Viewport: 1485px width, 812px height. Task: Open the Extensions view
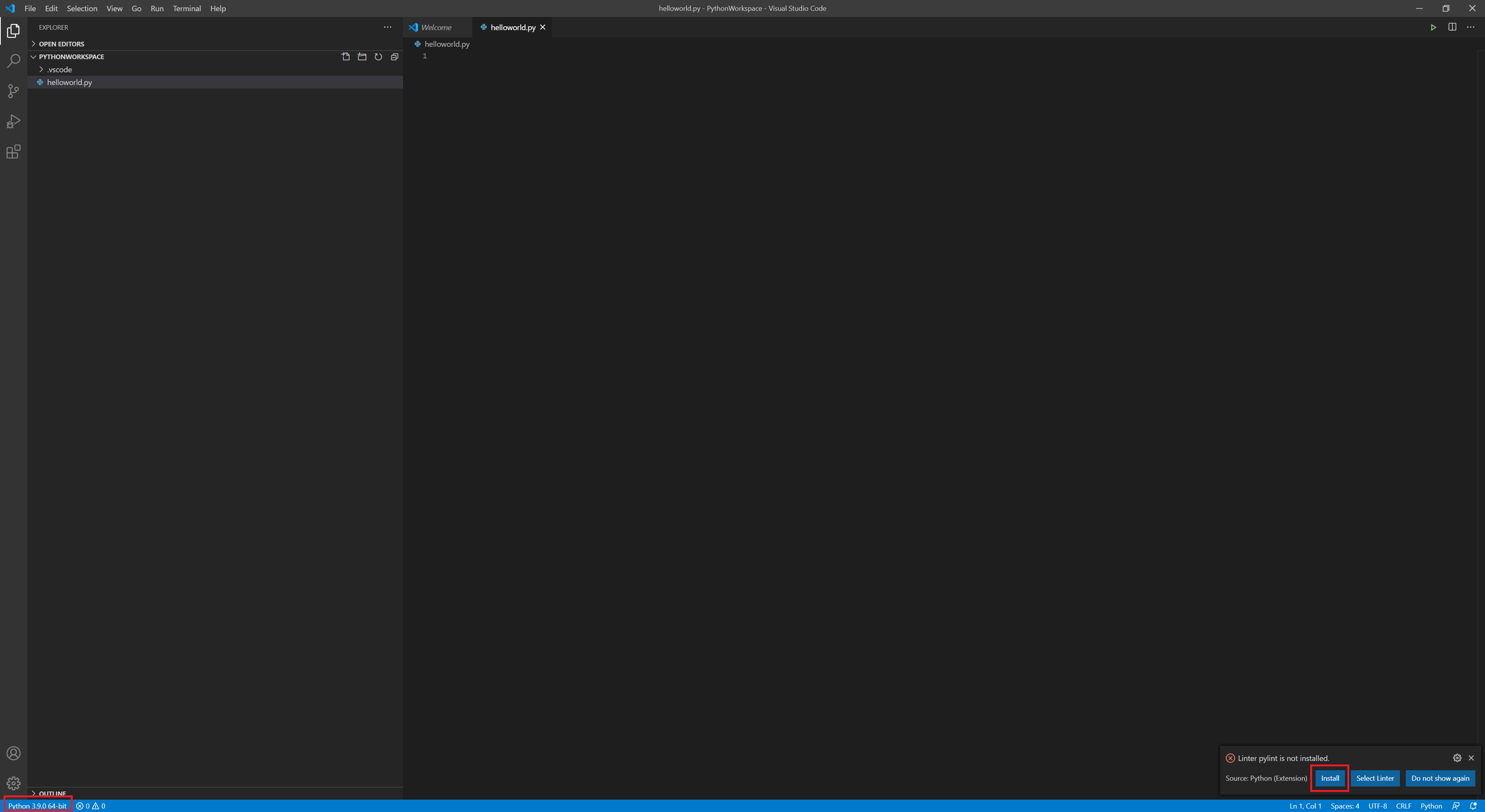click(13, 152)
